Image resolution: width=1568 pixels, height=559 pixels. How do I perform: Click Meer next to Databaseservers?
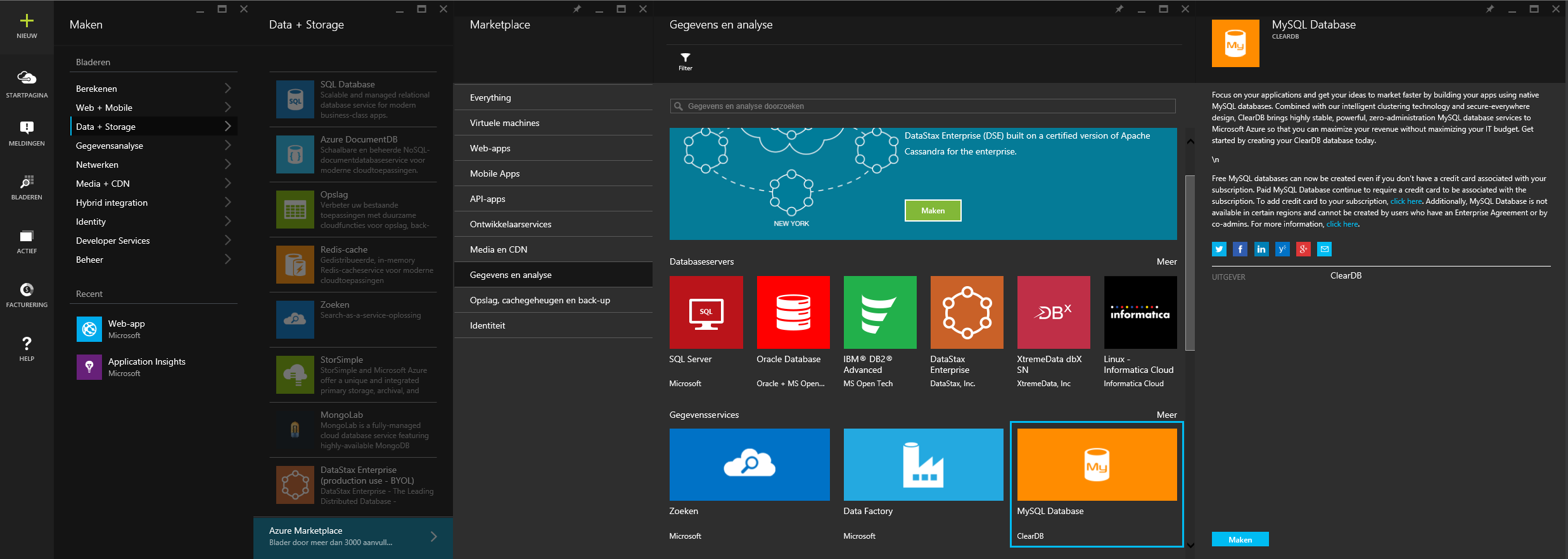[1166, 261]
